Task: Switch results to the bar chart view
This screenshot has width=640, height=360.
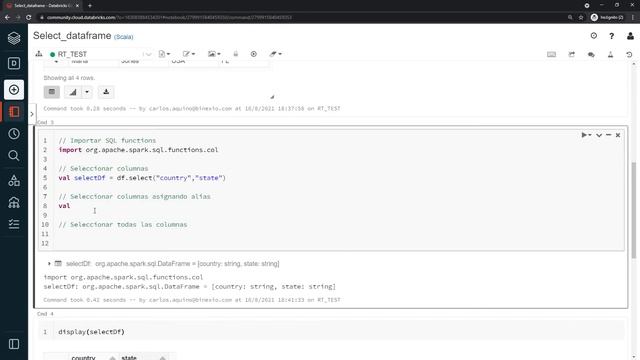Action: pos(73,92)
